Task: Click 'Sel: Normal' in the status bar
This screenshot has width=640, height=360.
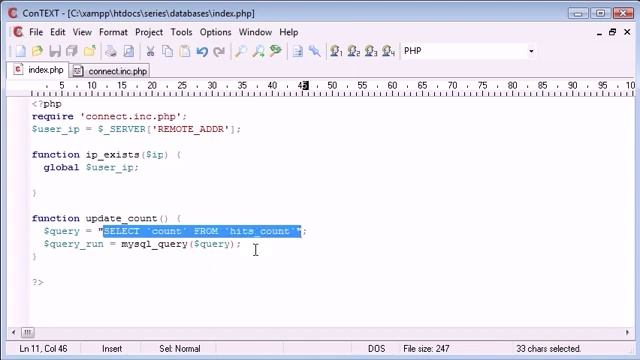Action: pyautogui.click(x=180, y=349)
